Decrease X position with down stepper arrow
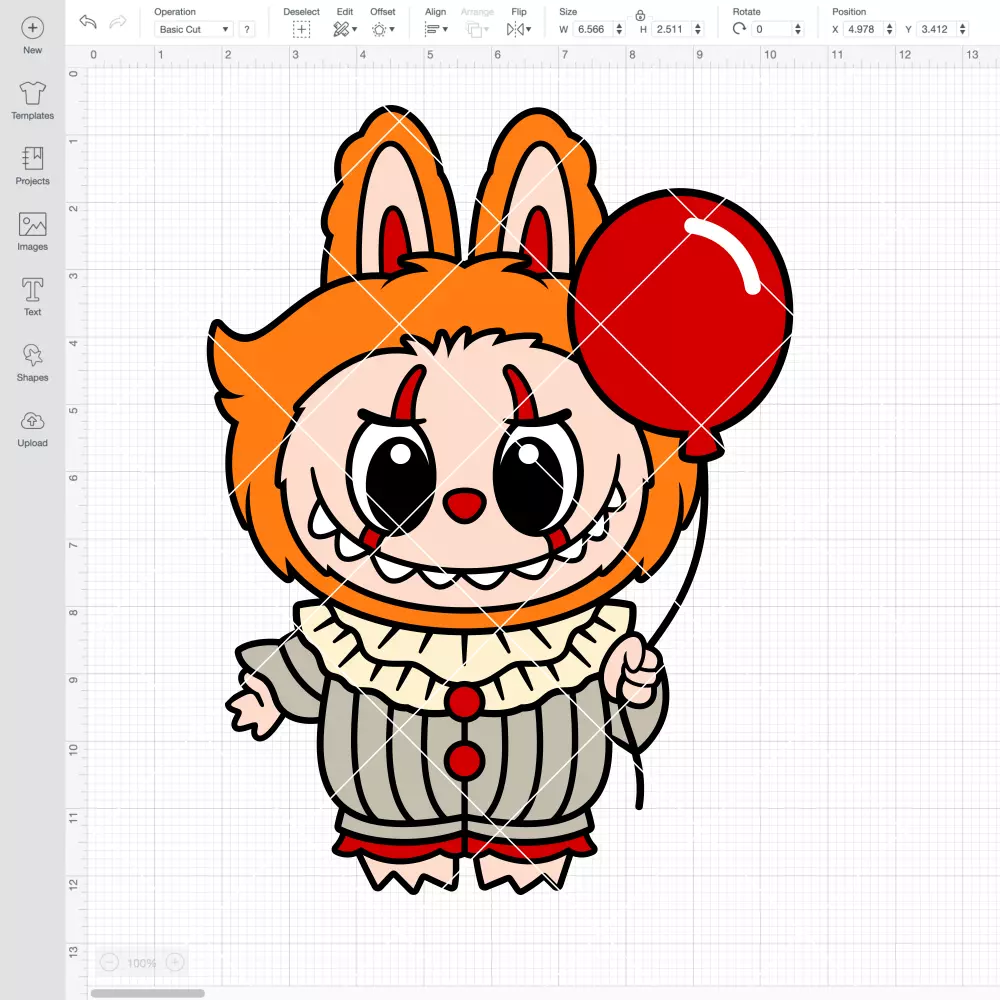The image size is (1000, 1000). click(890, 33)
